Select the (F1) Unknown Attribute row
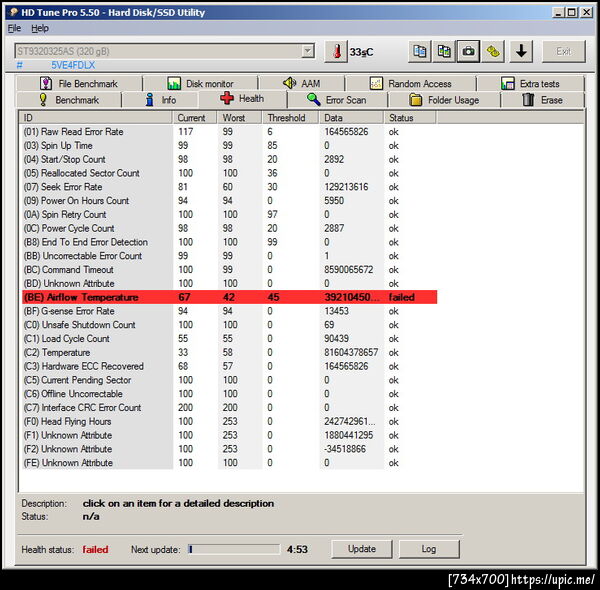The image size is (600, 590). [230, 435]
